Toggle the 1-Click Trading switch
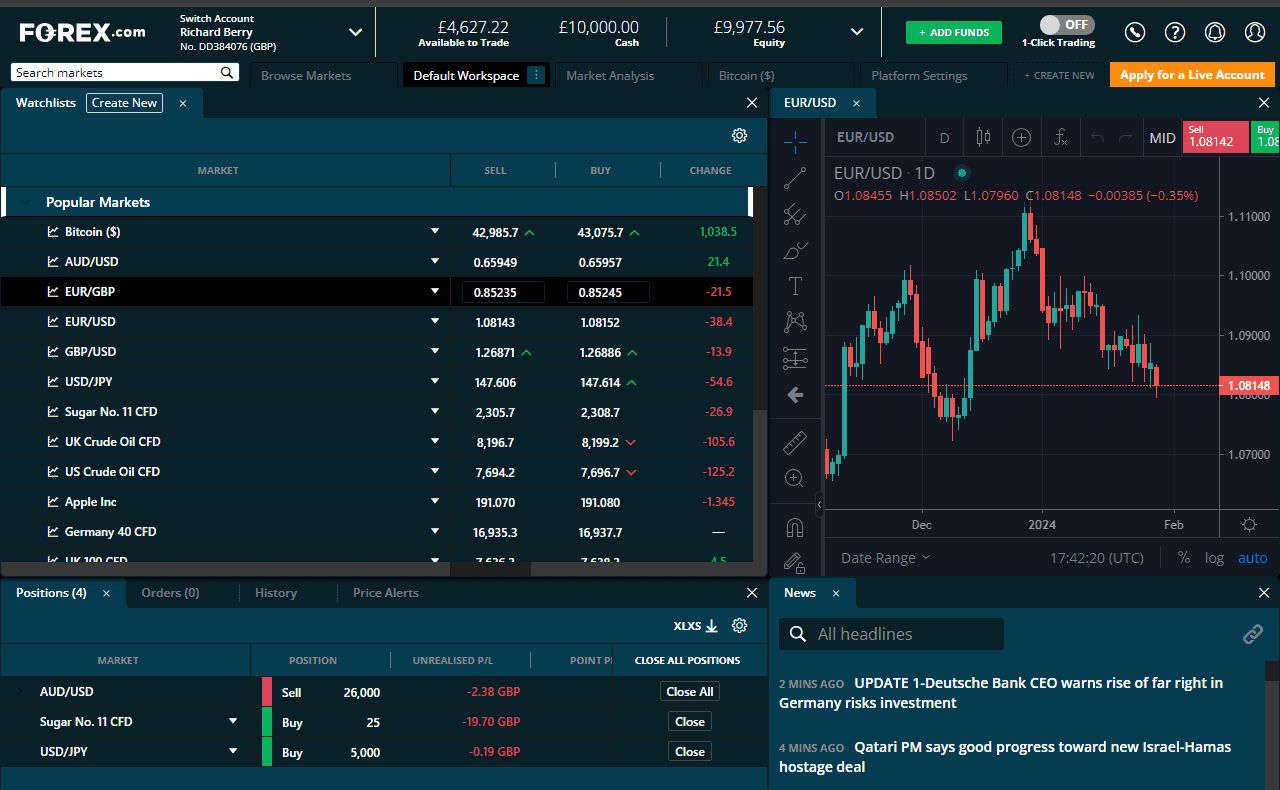Screen dimensions: 1280x790 click(1066, 24)
